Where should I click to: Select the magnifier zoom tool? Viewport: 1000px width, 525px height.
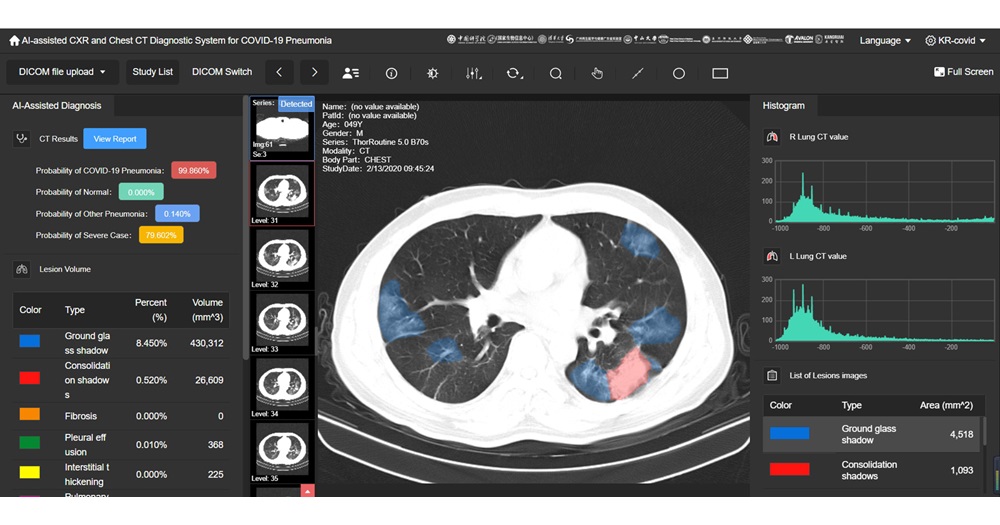(555, 73)
